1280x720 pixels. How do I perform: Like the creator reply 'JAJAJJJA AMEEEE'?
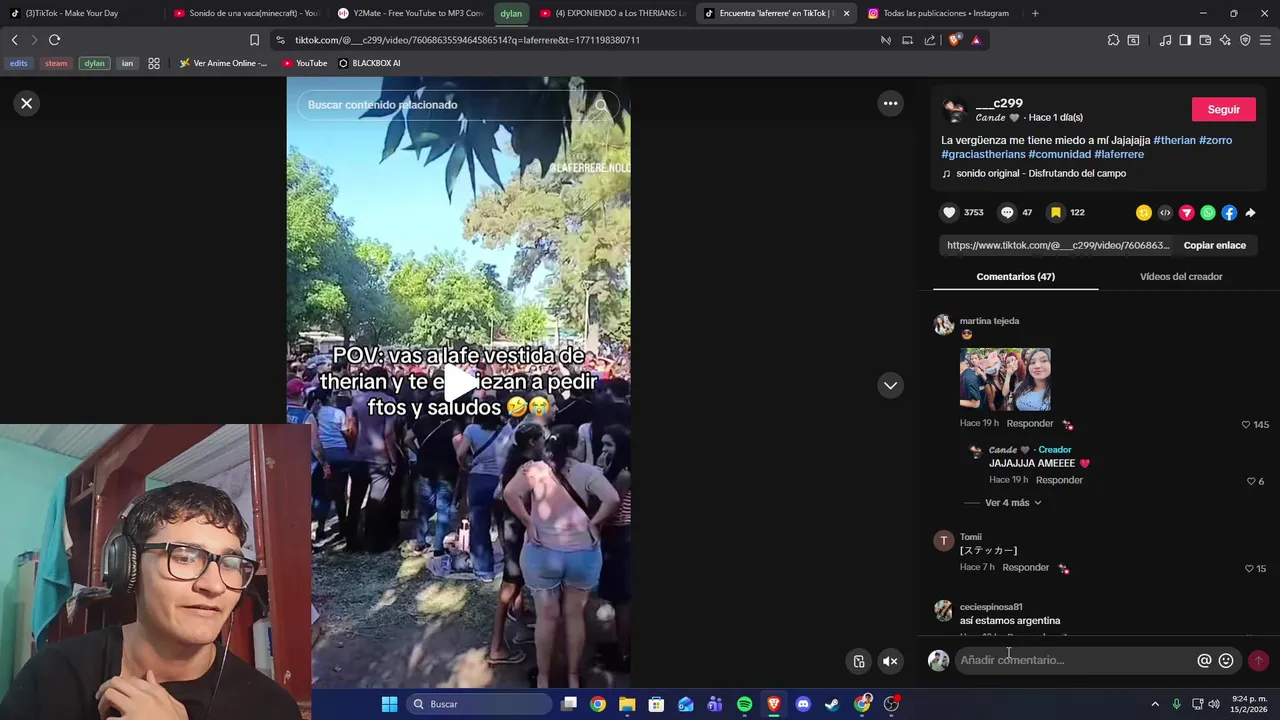pos(1250,481)
